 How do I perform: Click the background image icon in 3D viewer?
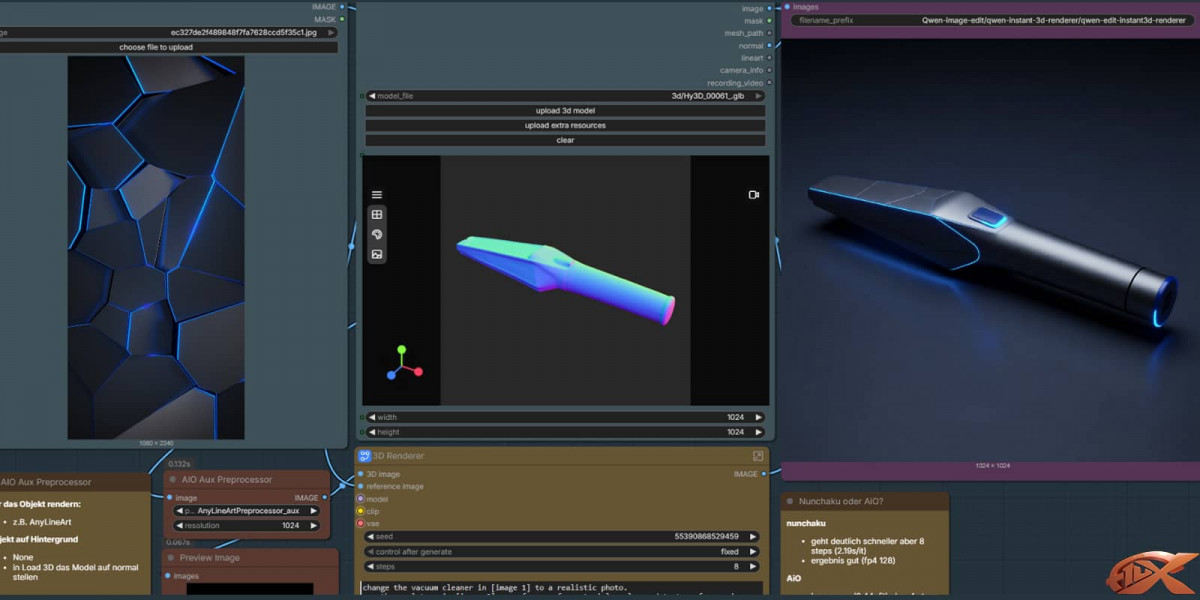pyautogui.click(x=377, y=254)
